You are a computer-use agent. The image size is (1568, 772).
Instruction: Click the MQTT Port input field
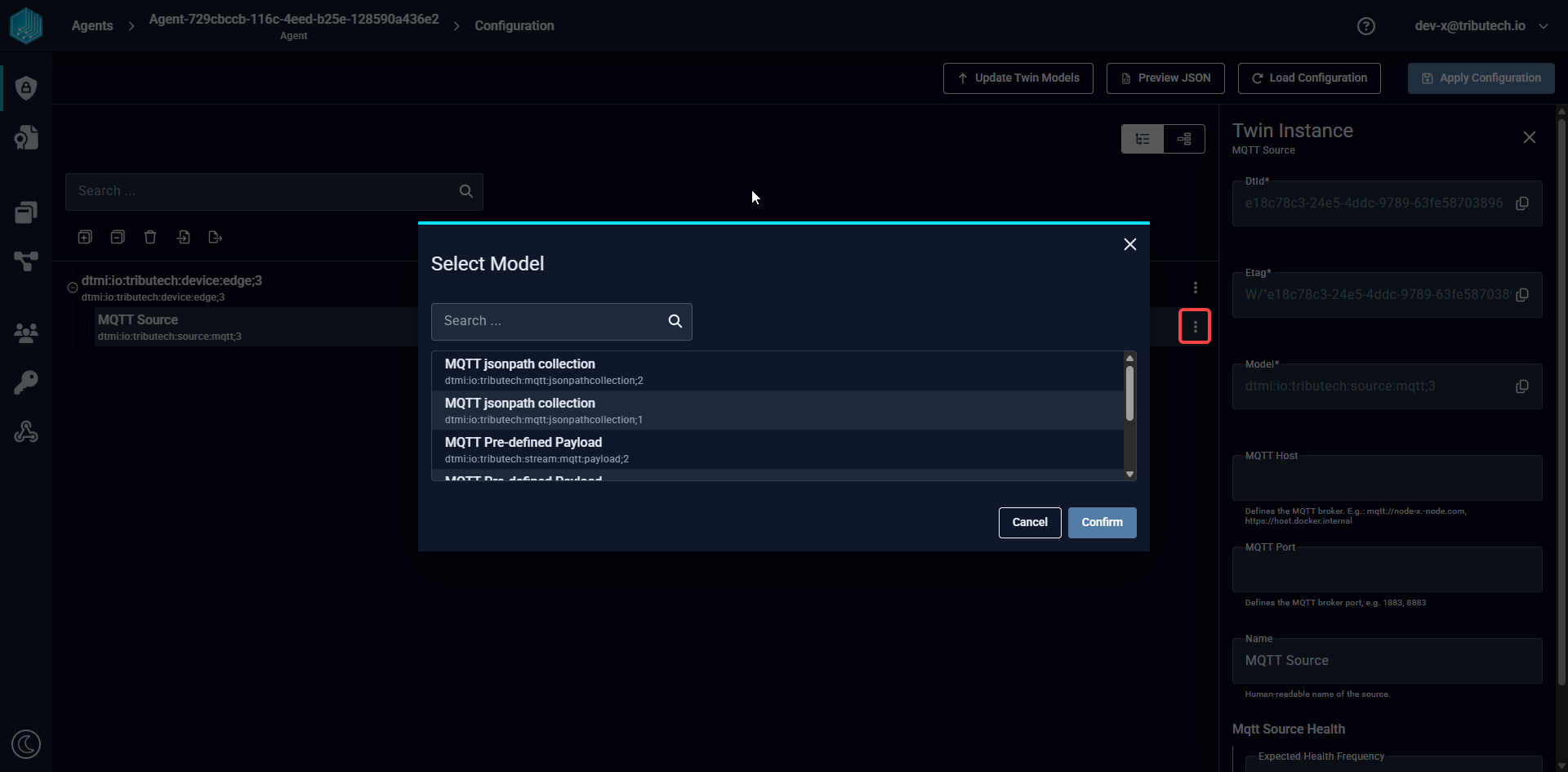[1388, 569]
